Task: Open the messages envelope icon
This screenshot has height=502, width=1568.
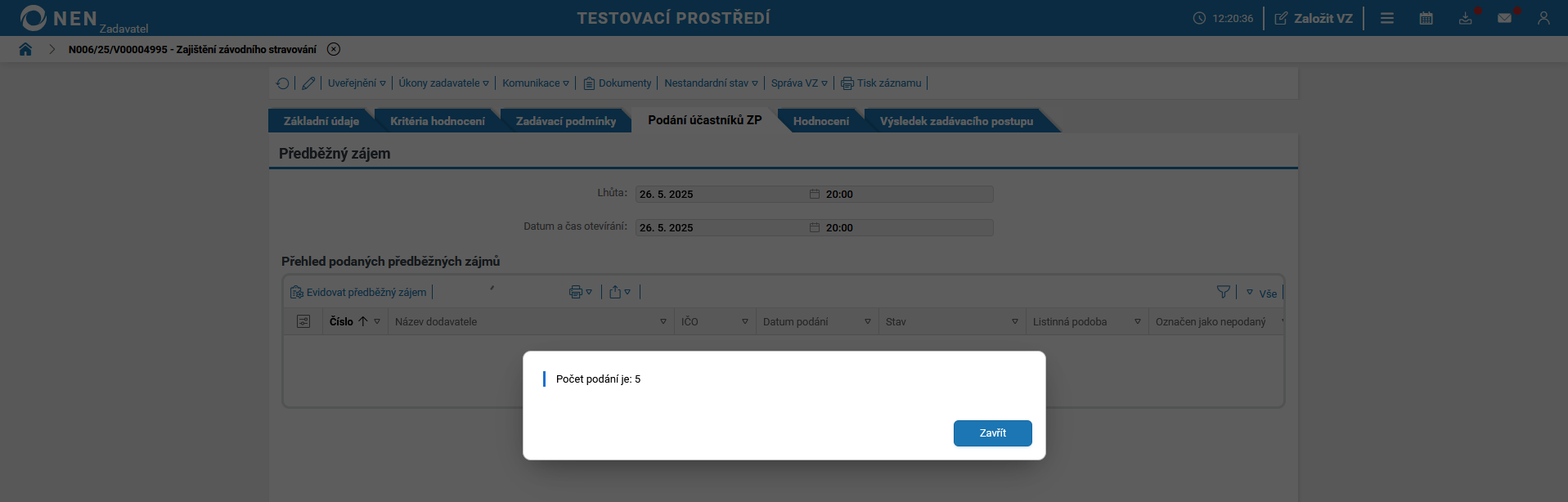Action: point(1504,18)
